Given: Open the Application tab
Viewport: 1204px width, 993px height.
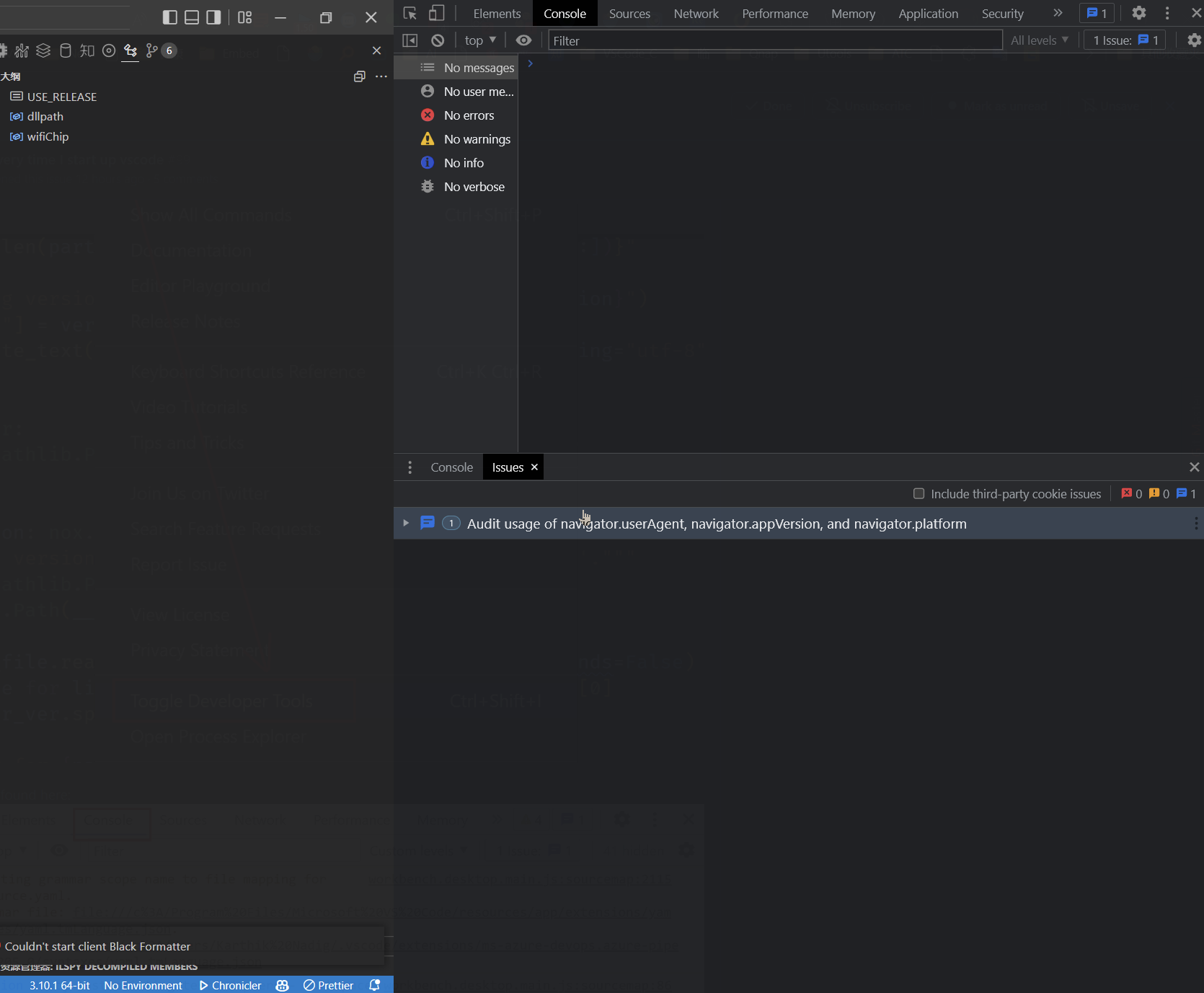Looking at the screenshot, I should [929, 14].
